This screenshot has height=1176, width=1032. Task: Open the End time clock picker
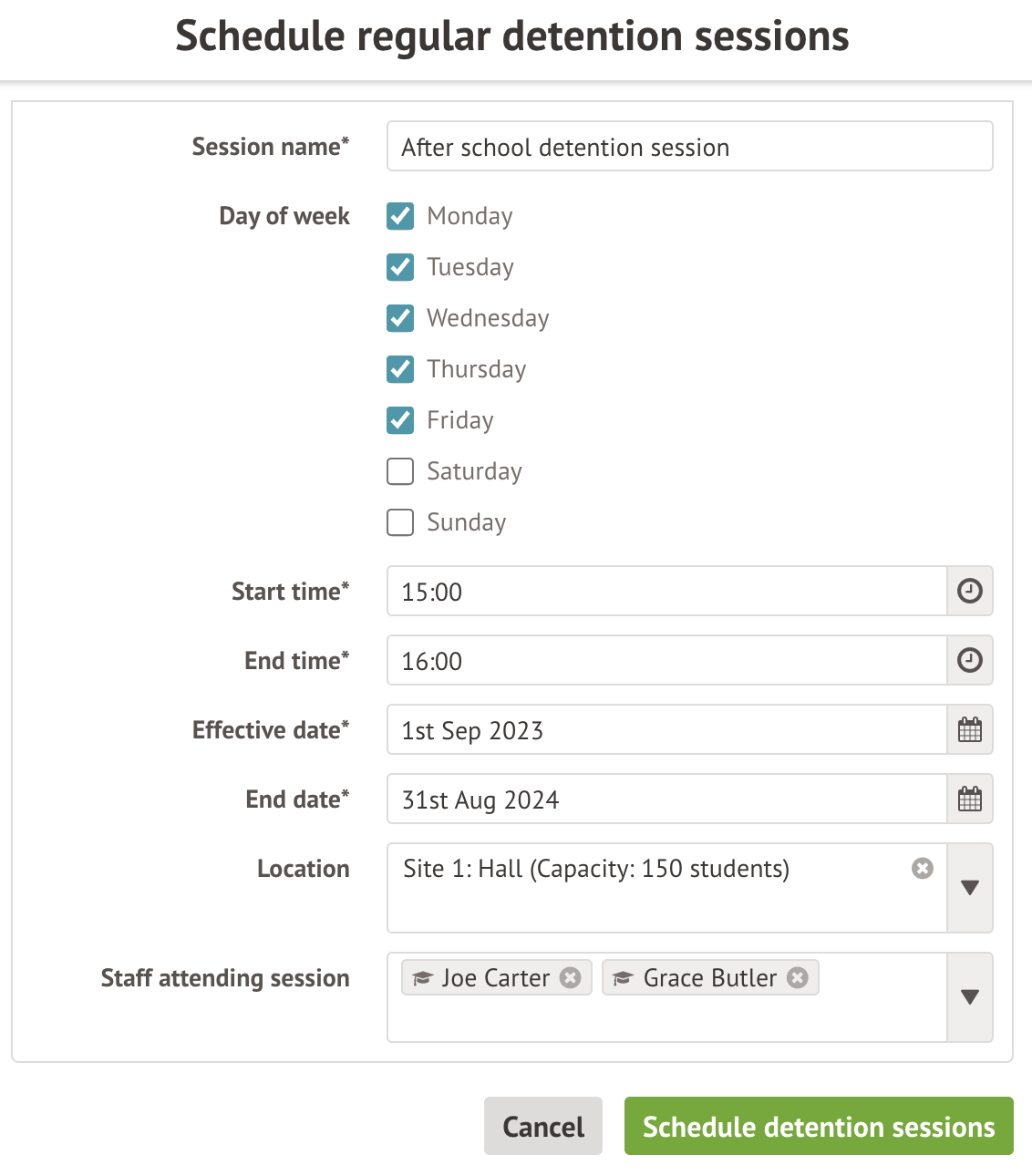click(970, 660)
